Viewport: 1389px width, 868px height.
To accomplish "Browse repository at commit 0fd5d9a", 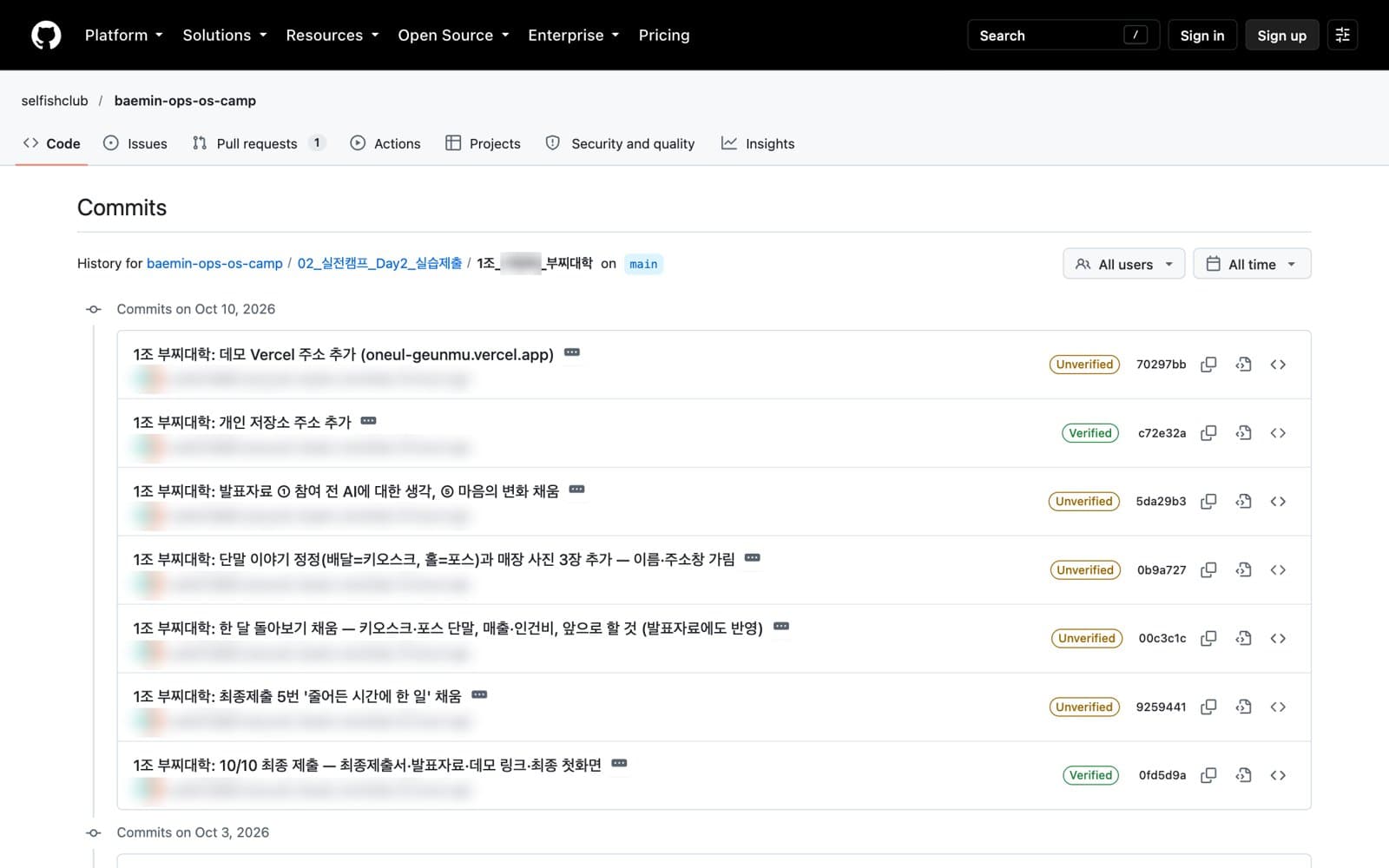I will 1278,775.
